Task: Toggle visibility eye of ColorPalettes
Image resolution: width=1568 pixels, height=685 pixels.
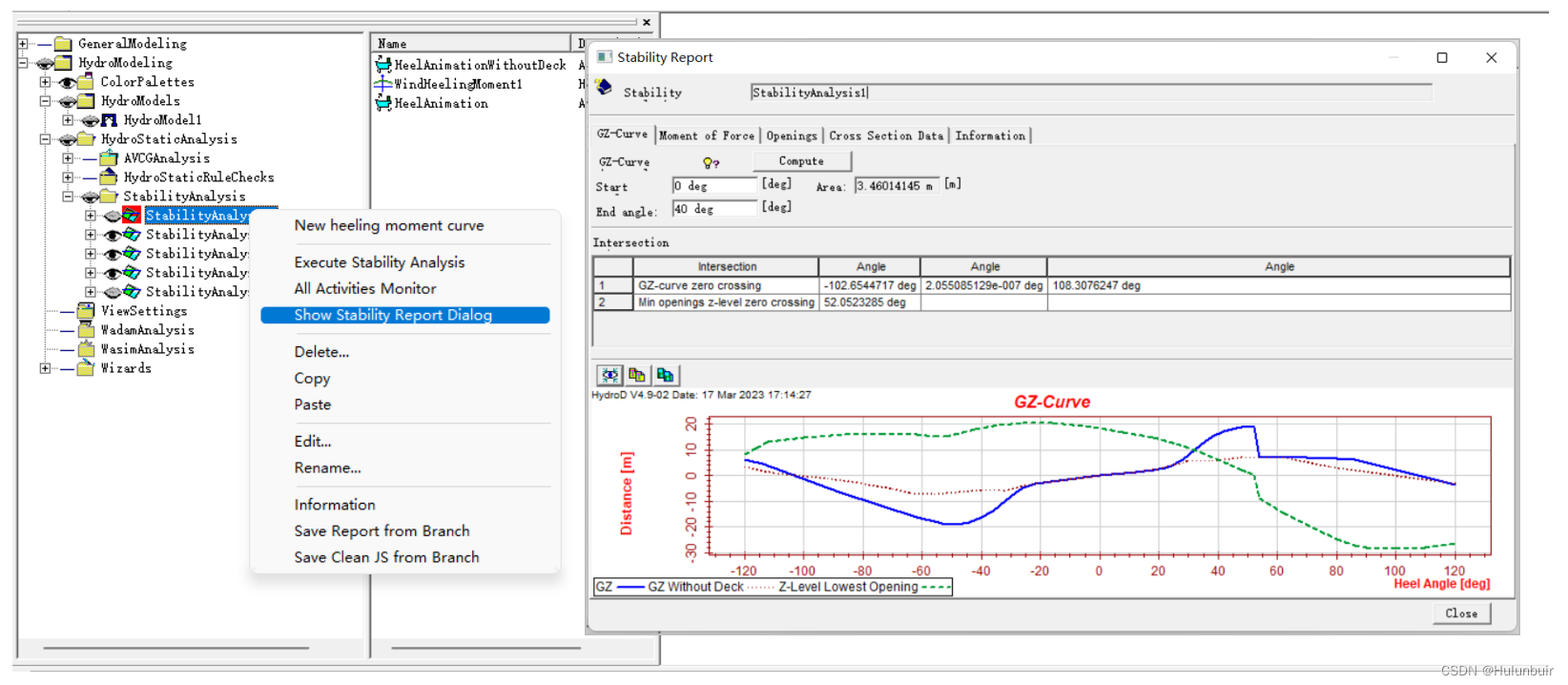Action: point(67,83)
